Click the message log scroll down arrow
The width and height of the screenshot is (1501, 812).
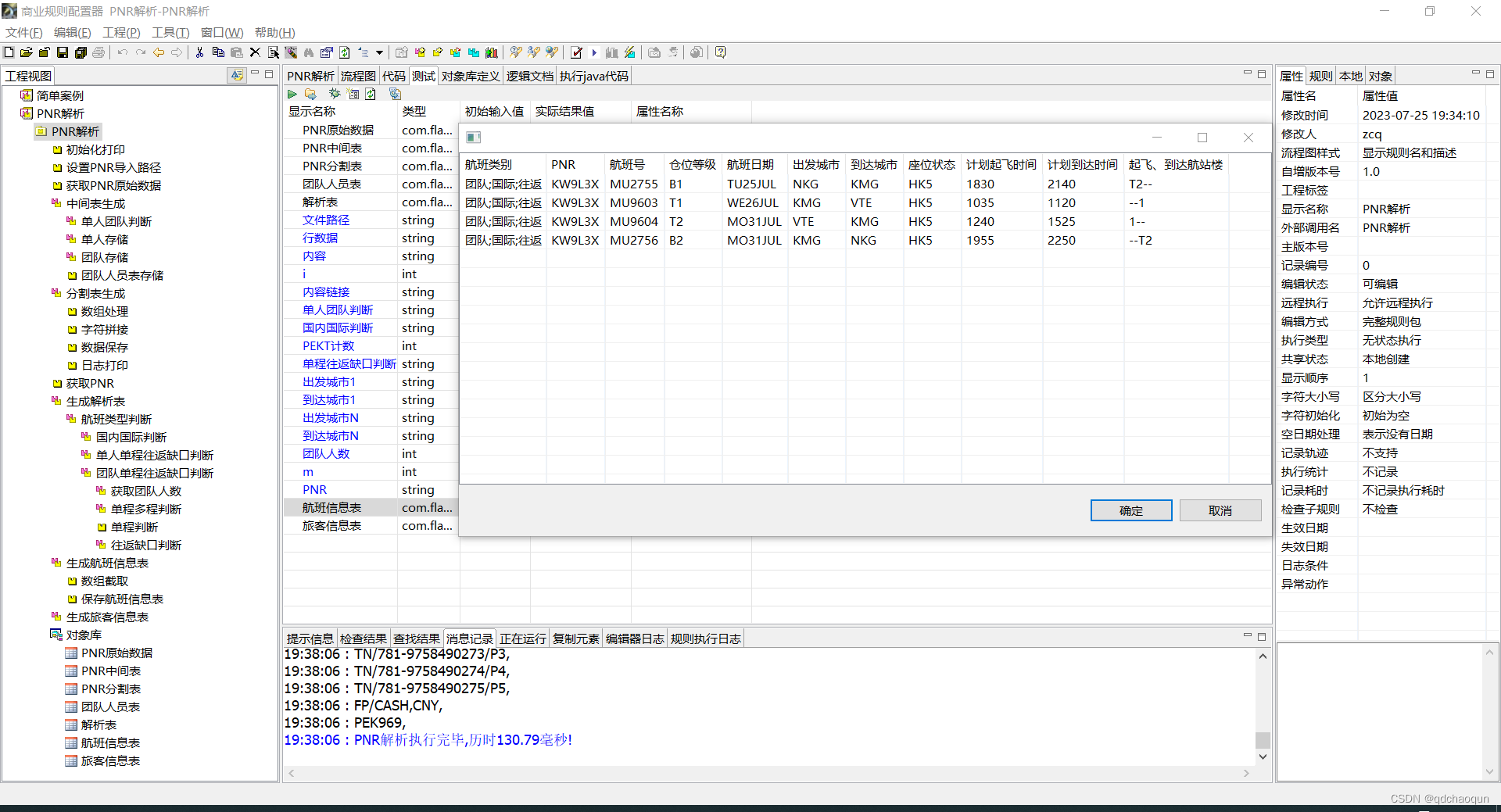pyautogui.click(x=1263, y=757)
